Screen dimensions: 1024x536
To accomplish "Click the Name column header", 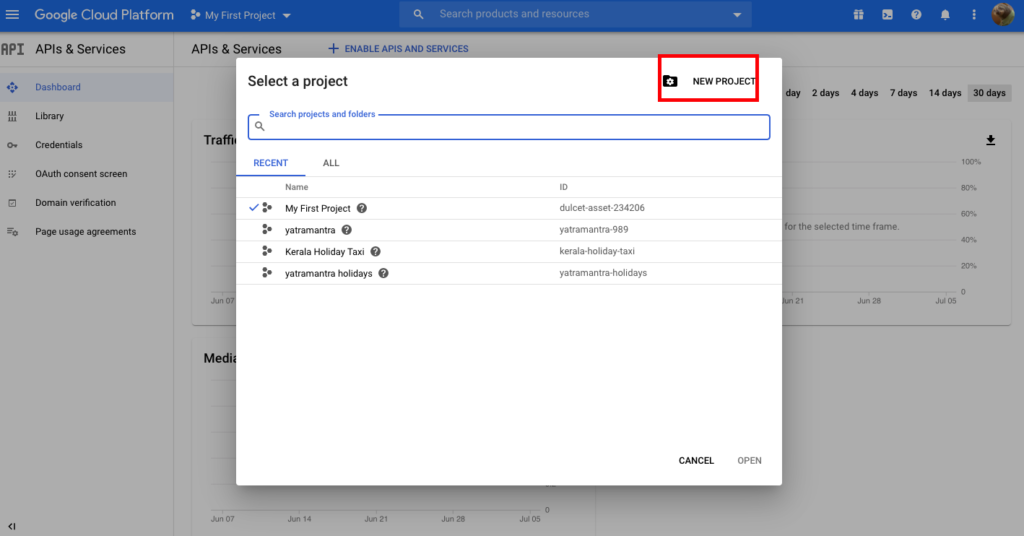I will coord(296,187).
